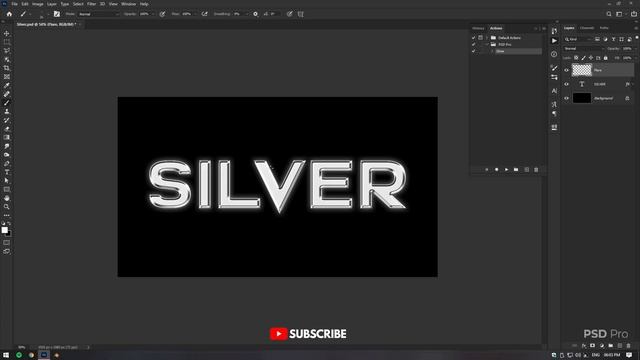Expand the Default Actions folder
This screenshot has height=360, width=640.
pos(487,38)
